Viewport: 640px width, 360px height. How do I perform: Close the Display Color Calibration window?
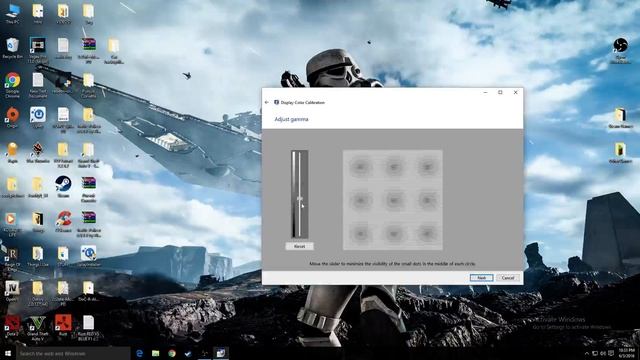pos(516,93)
